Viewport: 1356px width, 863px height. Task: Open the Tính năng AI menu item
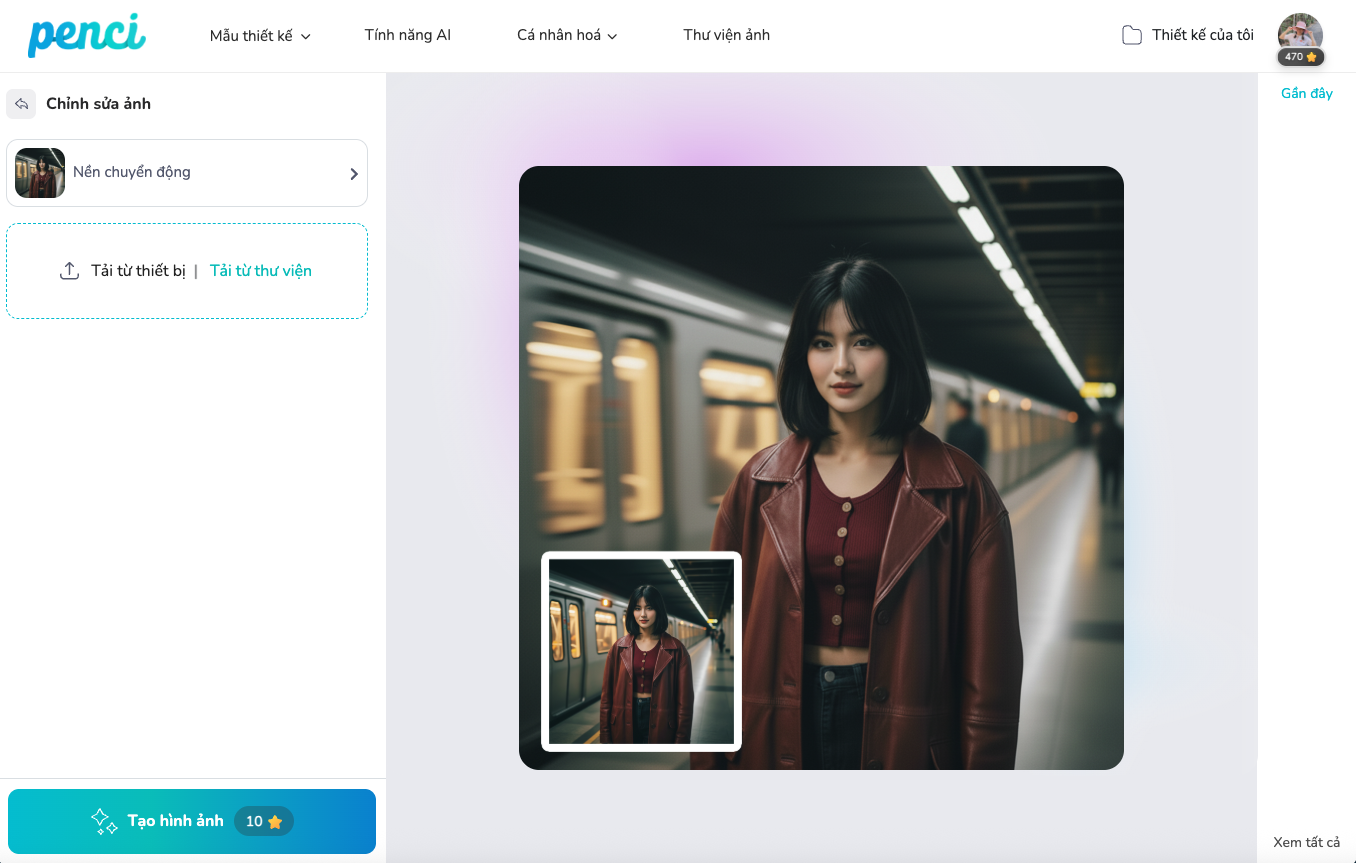coord(407,35)
